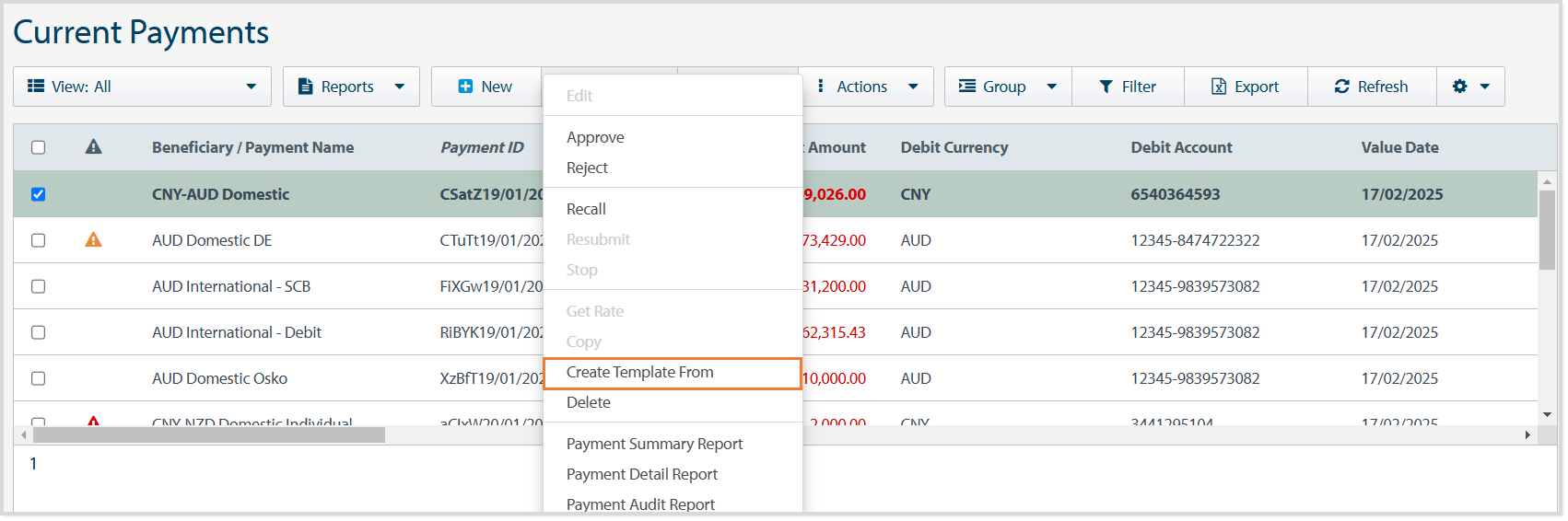The image size is (1568, 521).
Task: Click the warning triangle column header icon
Action: pos(93,147)
